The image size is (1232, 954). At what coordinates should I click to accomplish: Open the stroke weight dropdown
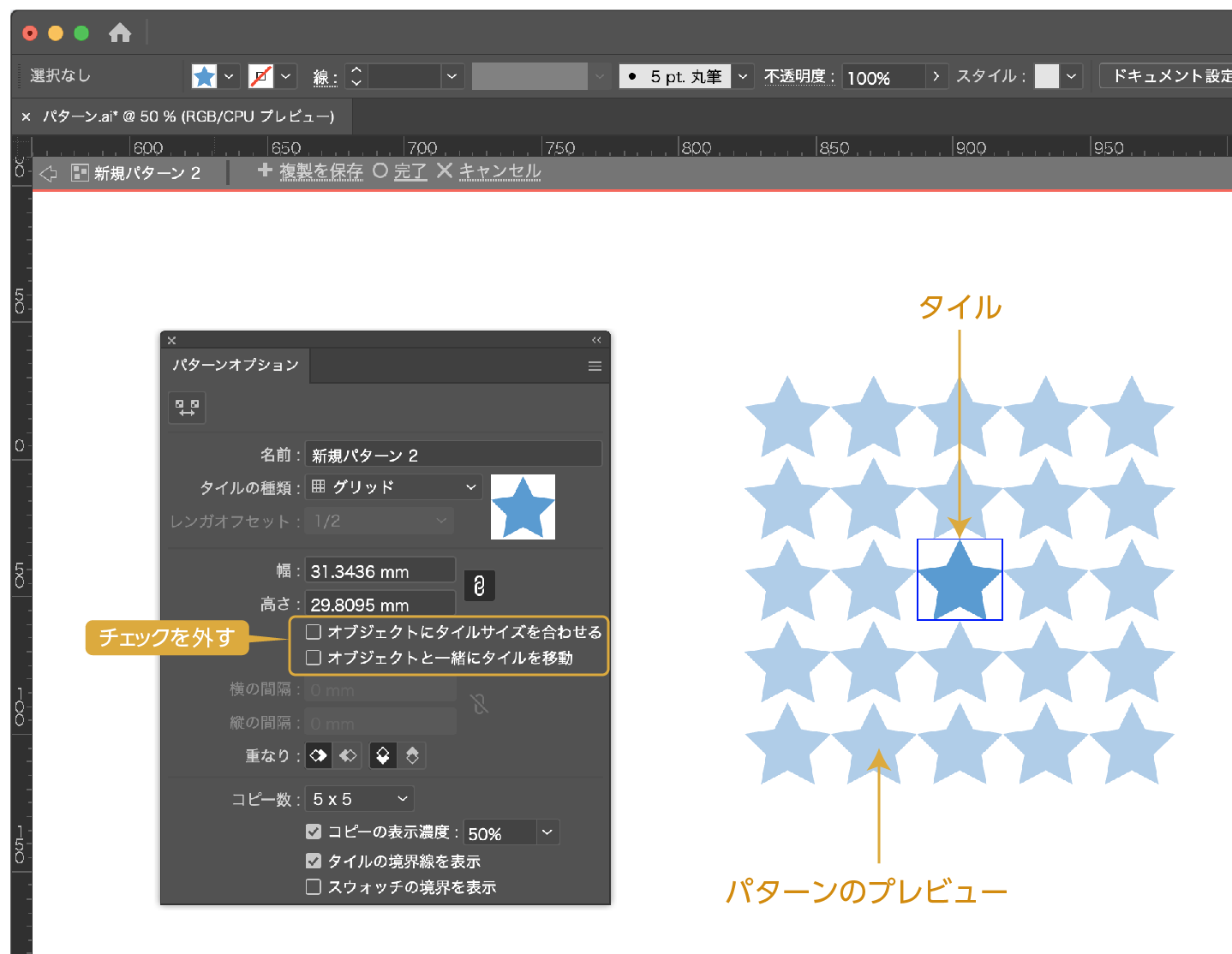[x=452, y=76]
